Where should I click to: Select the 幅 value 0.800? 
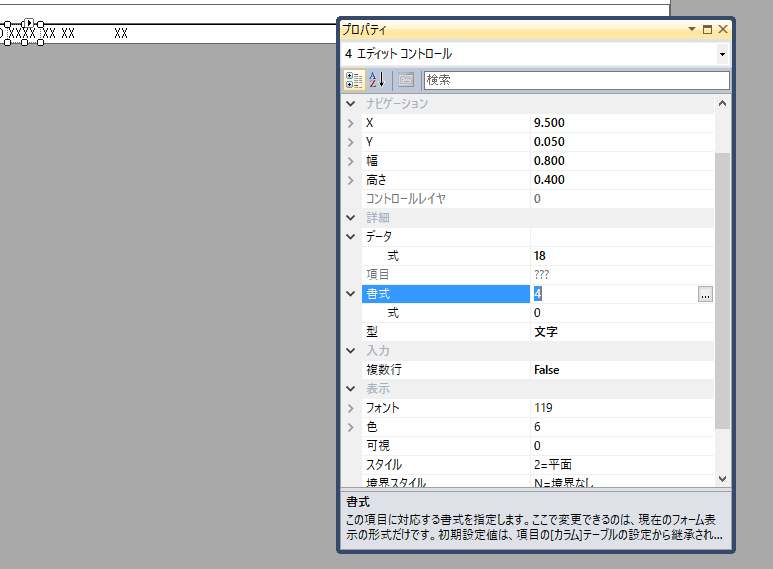(x=620, y=161)
